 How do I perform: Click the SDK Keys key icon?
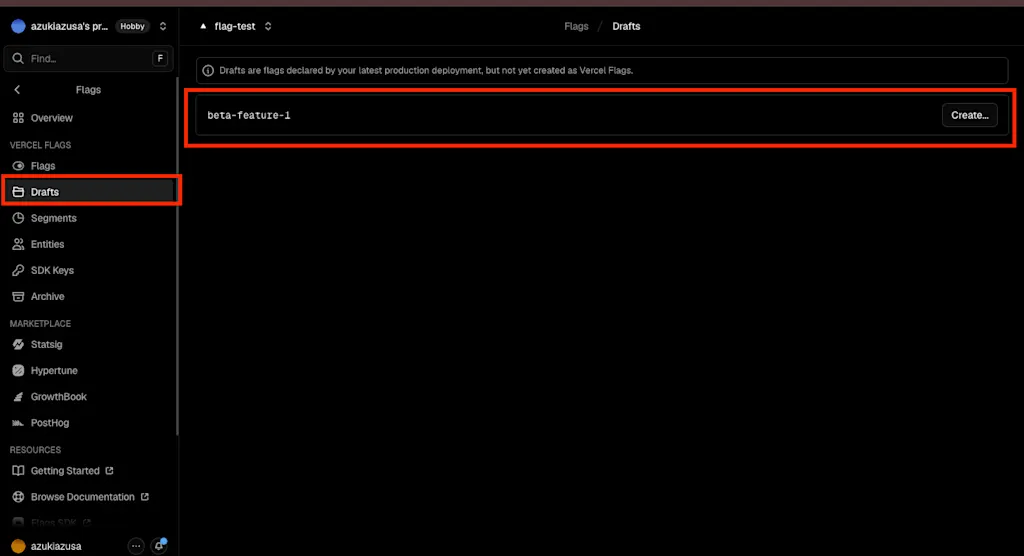click(x=18, y=270)
